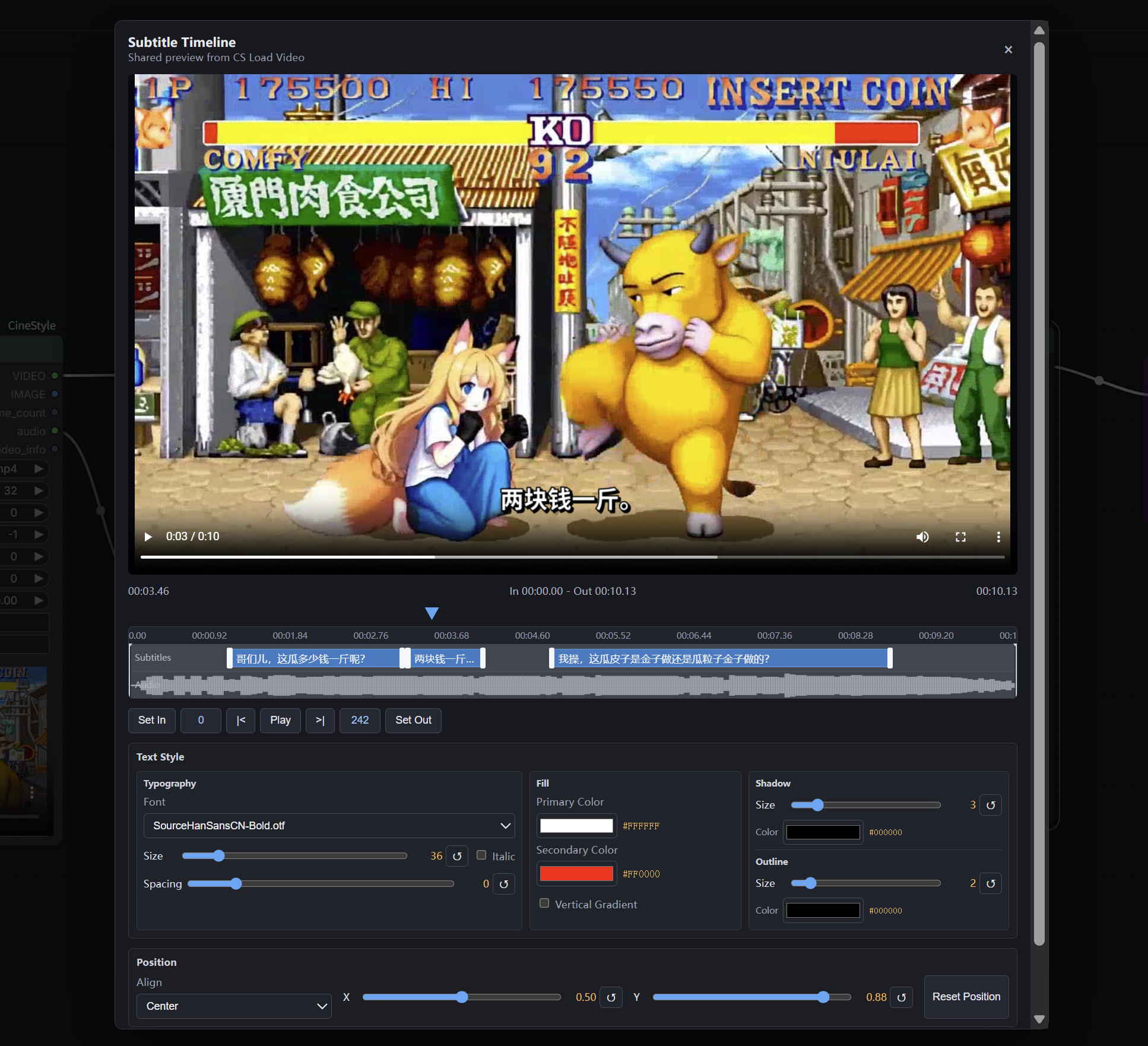Click the Shadow Size slider handle
Screen dimensions: 1148x1046
(x=817, y=805)
